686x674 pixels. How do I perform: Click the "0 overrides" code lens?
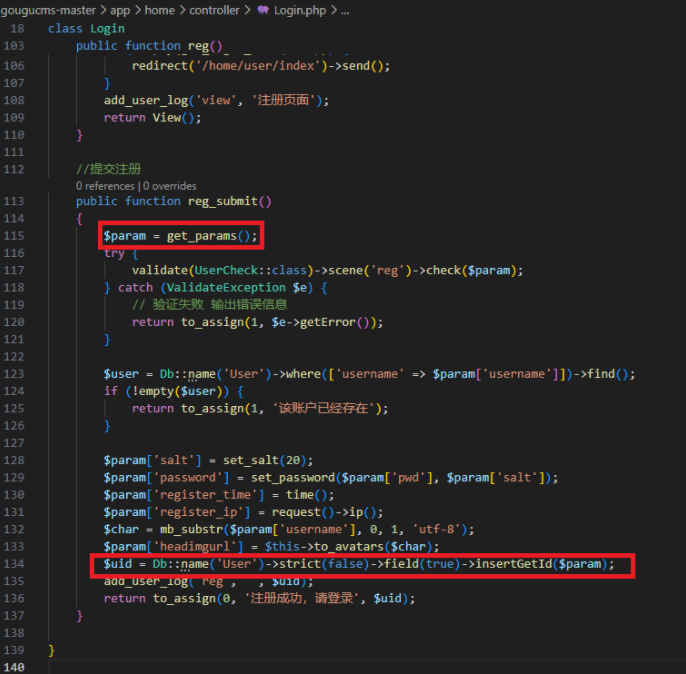point(169,186)
